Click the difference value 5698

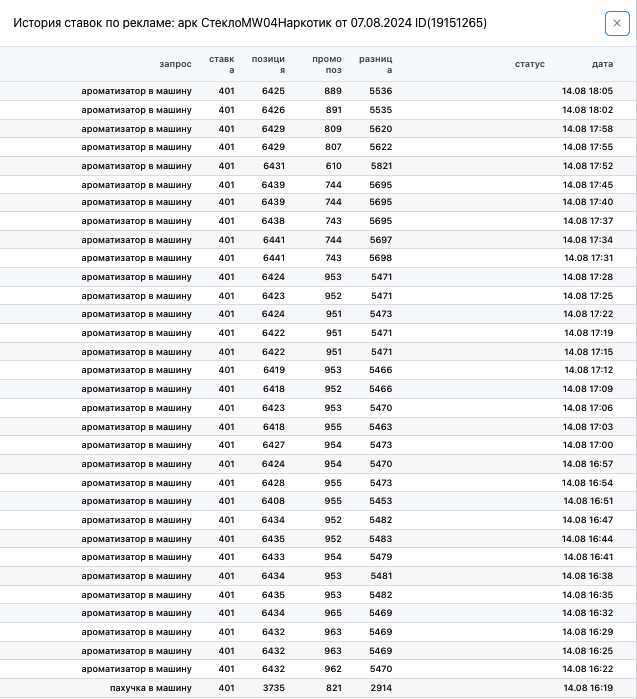point(381,258)
